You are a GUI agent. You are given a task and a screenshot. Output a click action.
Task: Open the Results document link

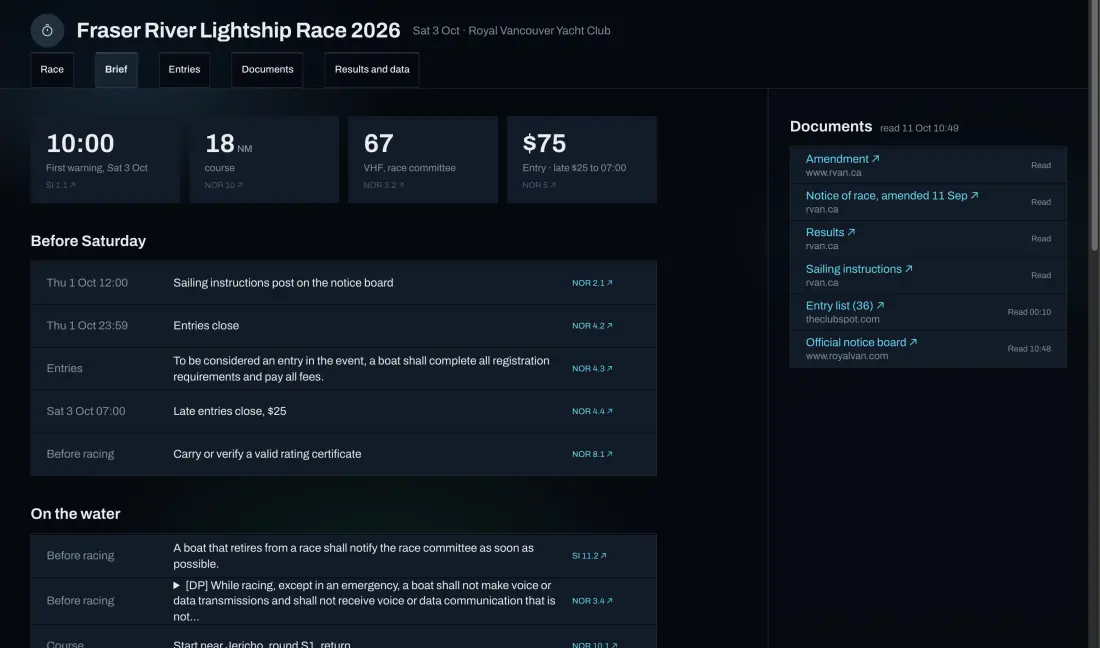coord(831,232)
